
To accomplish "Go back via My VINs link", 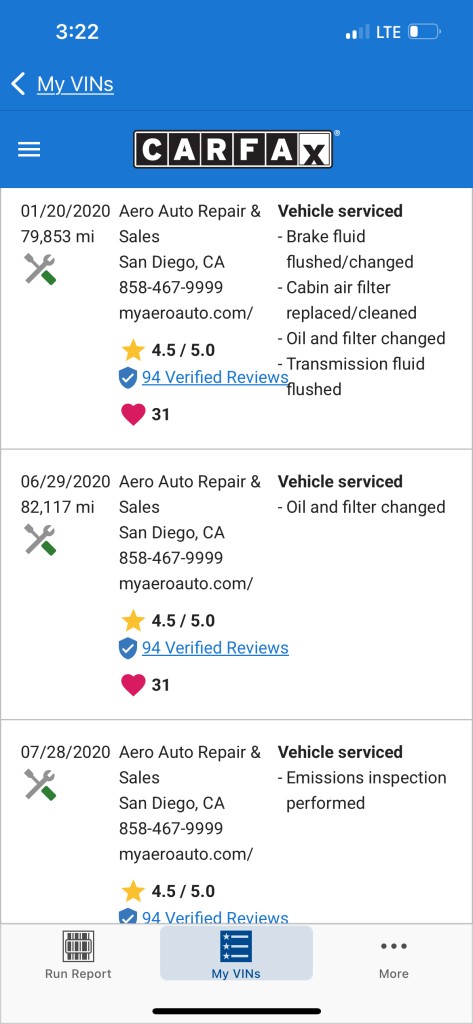I will [75, 84].
